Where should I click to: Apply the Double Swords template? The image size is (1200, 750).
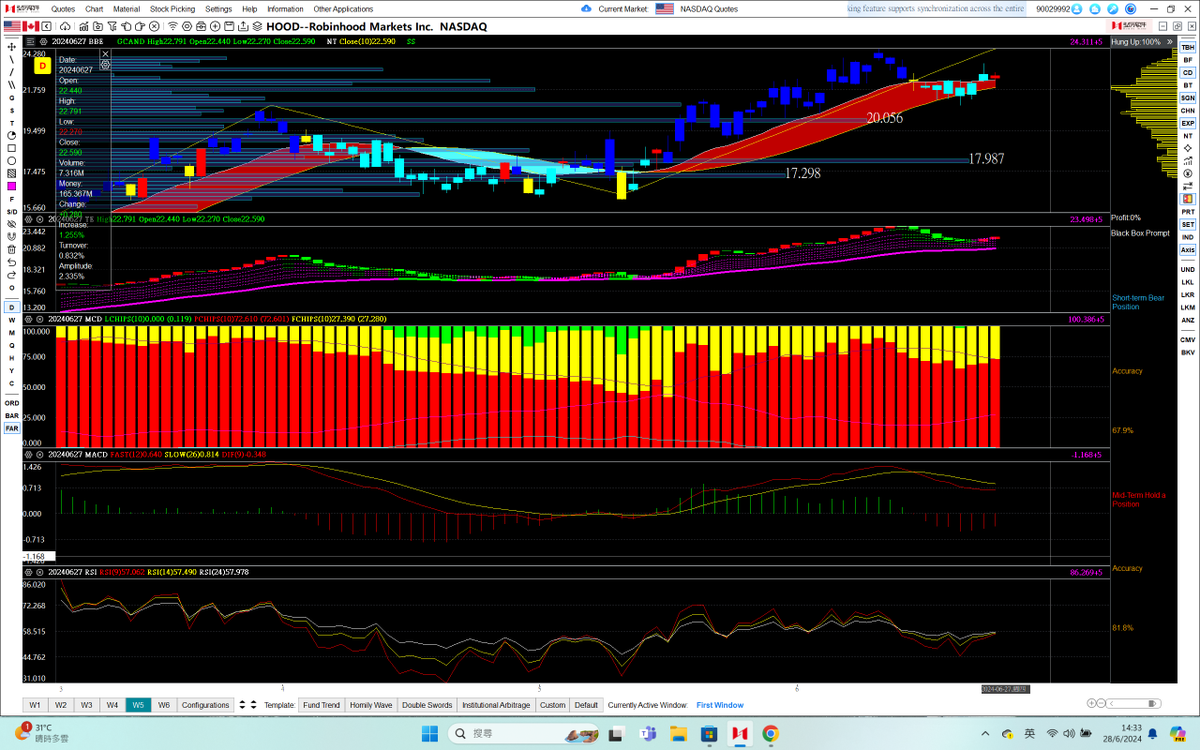tap(427, 705)
